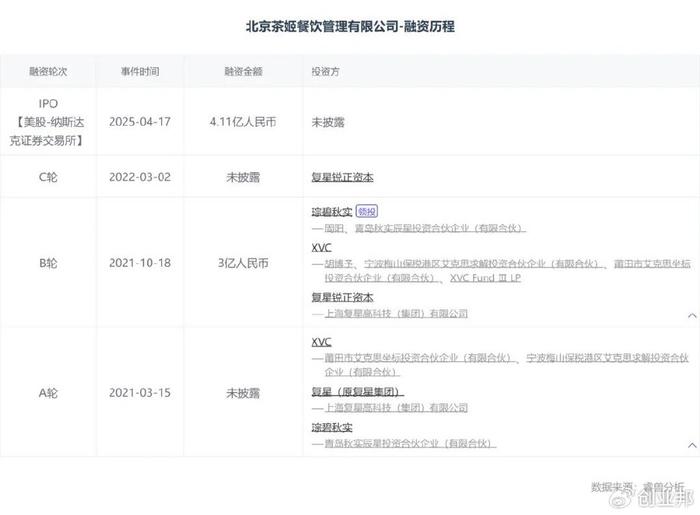Select the B轮 round cell
Screen dimensions: 700x515
tap(48, 263)
